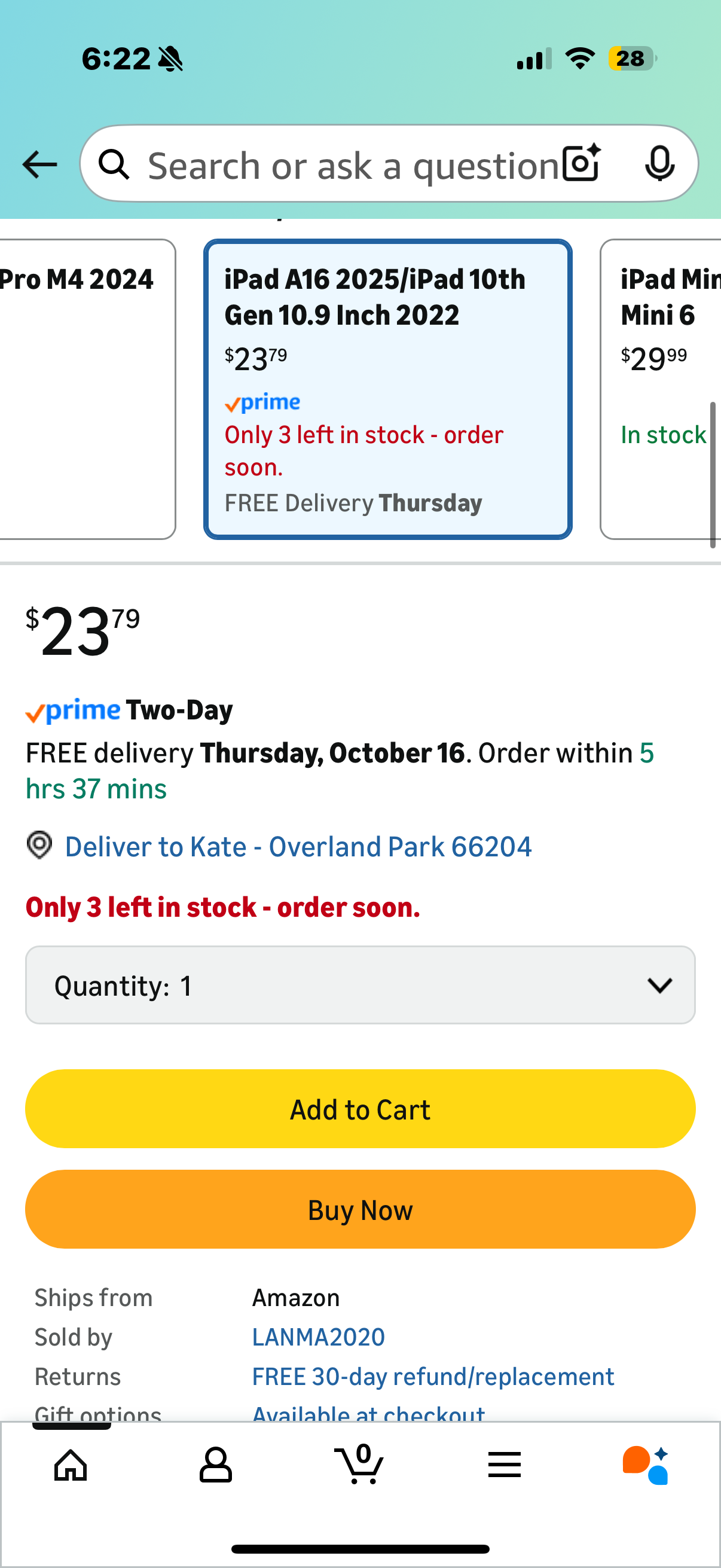Open seller LANMA2020 link
Viewport: 721px width, 1568px height.
318,1337
